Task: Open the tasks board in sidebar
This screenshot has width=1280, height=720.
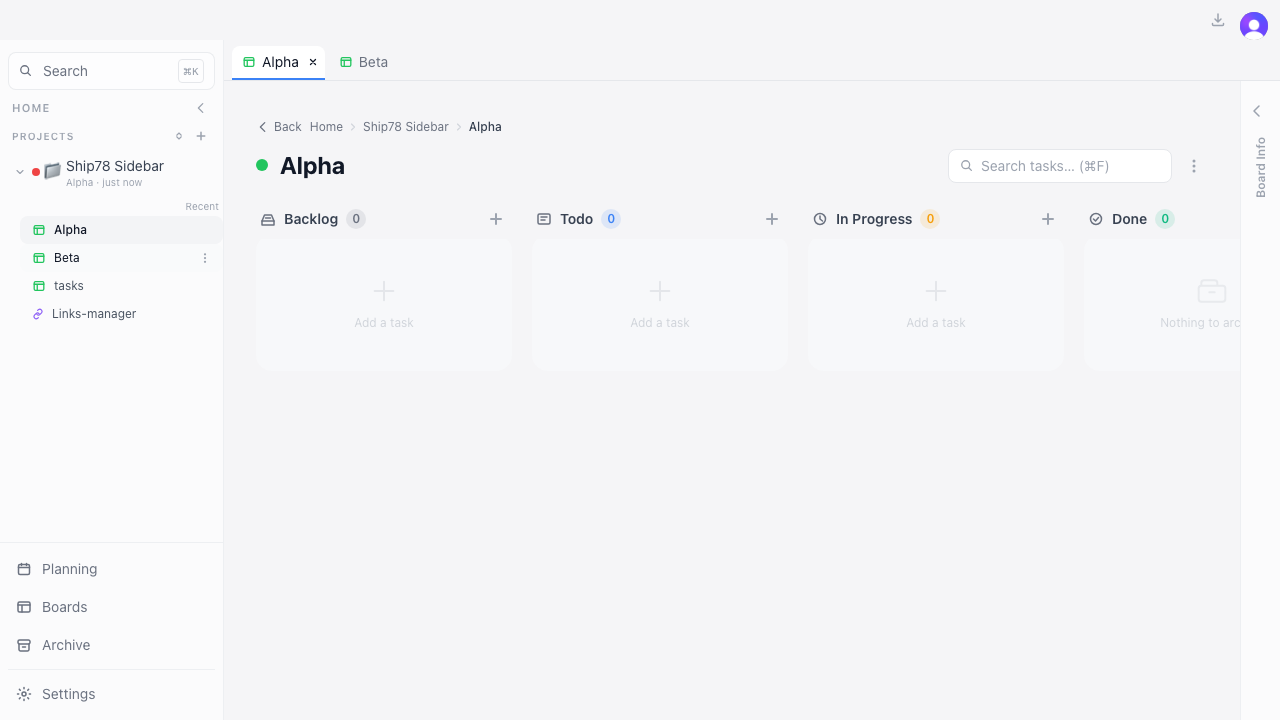Action: coord(121,286)
